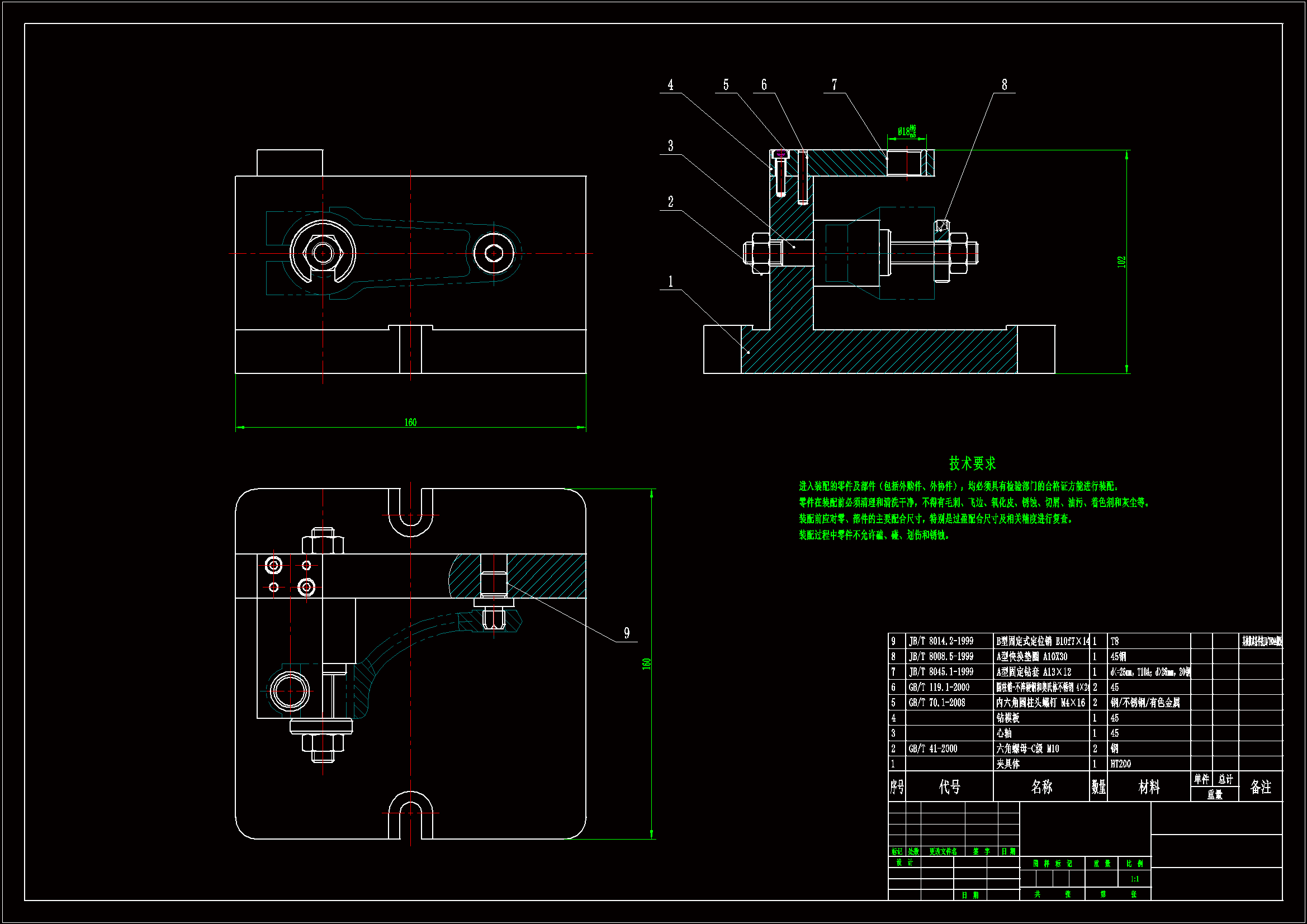Click part callout number 4

click(670, 85)
